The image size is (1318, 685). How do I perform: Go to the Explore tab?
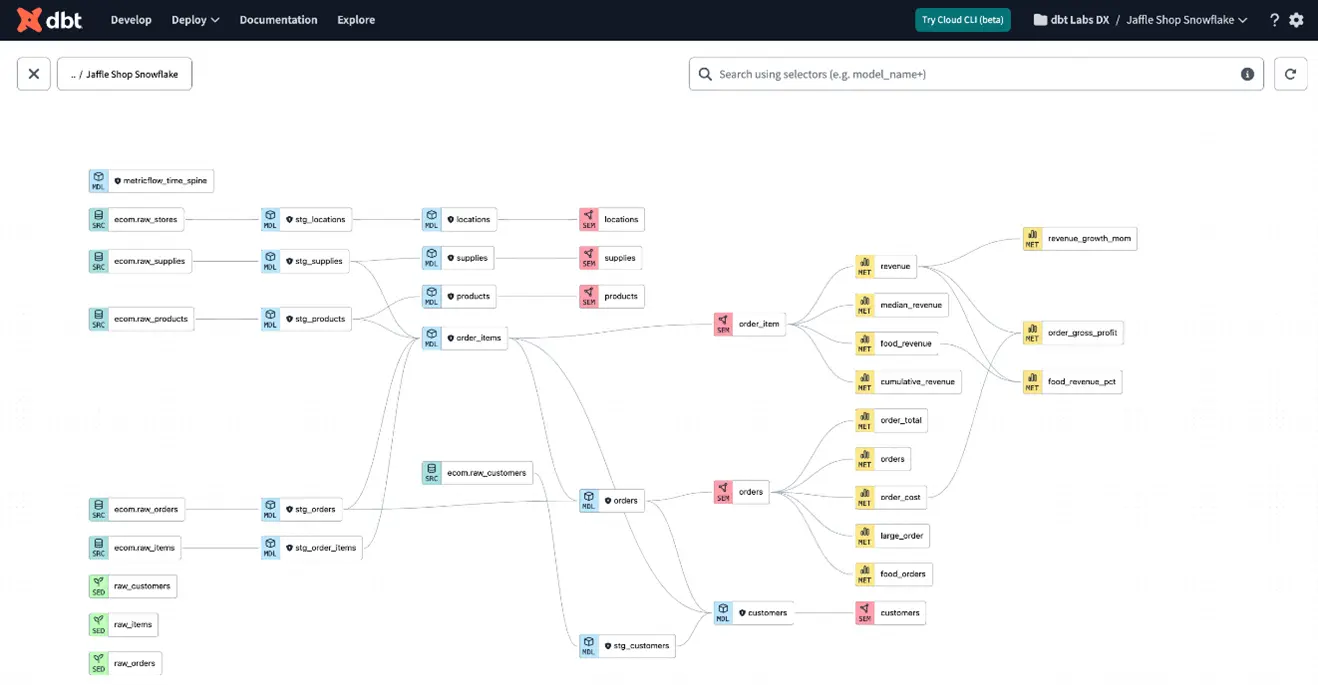356,20
